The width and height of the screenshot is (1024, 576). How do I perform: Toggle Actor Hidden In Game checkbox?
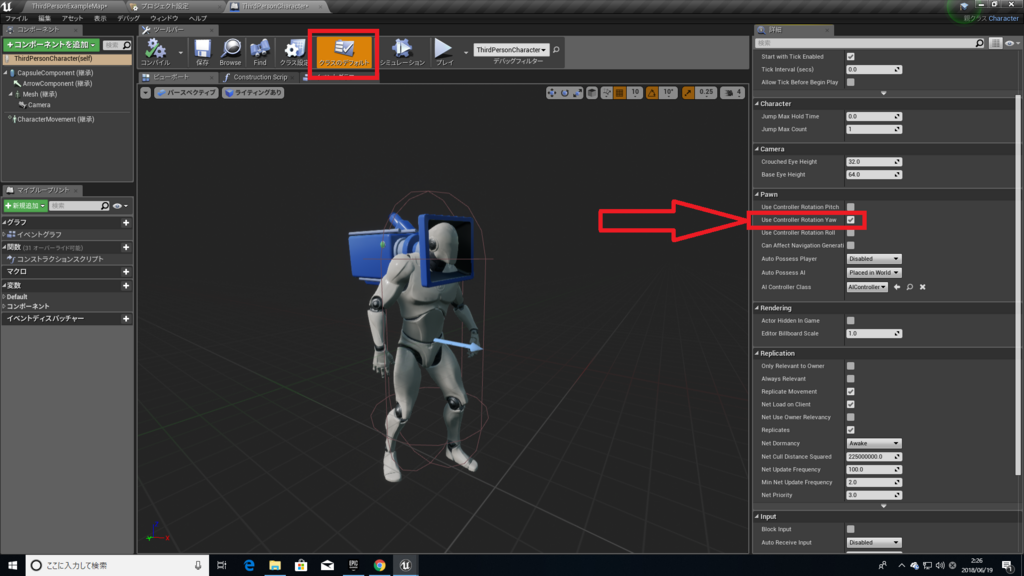point(850,321)
